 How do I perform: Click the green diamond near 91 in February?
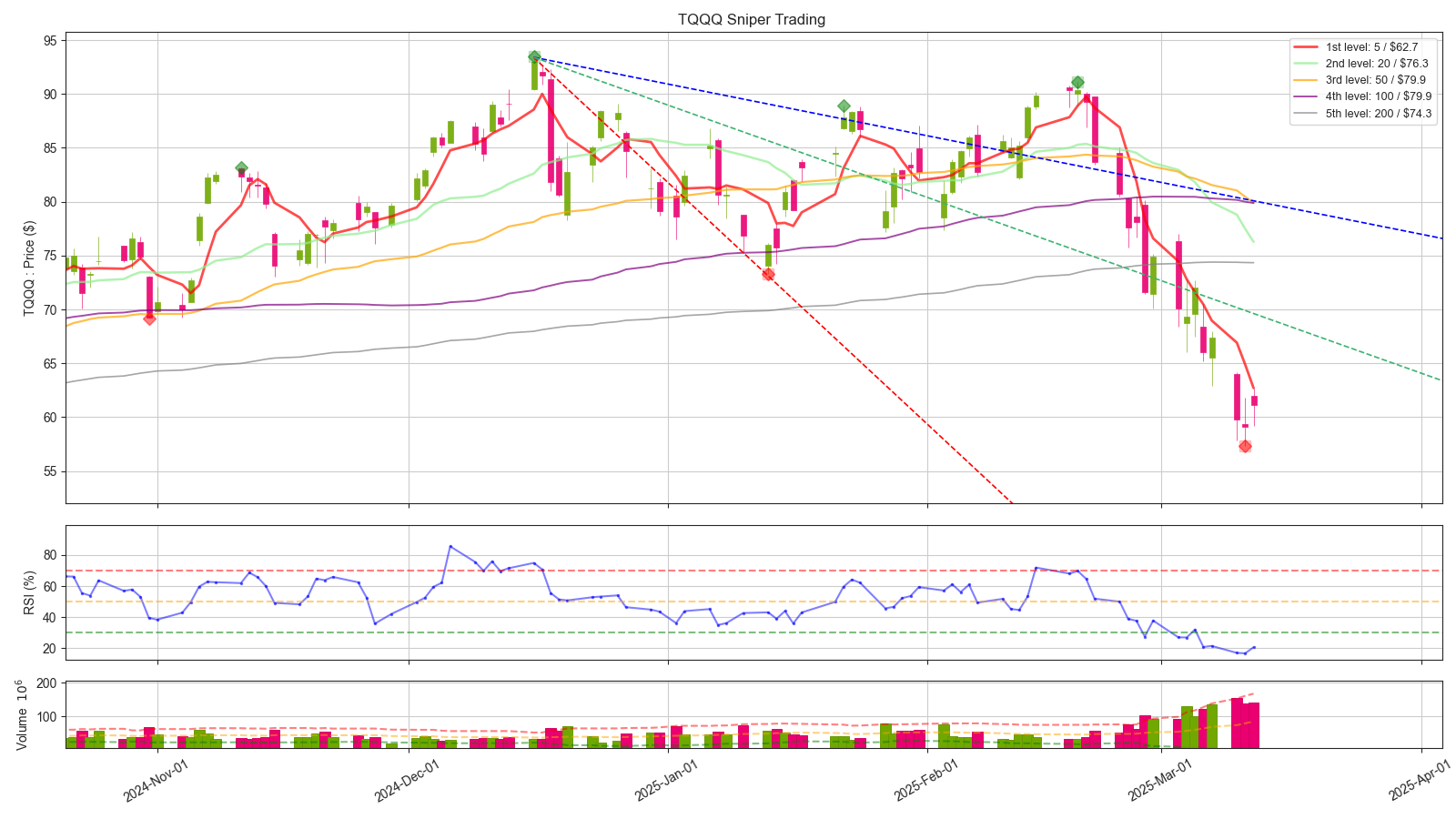(1077, 83)
